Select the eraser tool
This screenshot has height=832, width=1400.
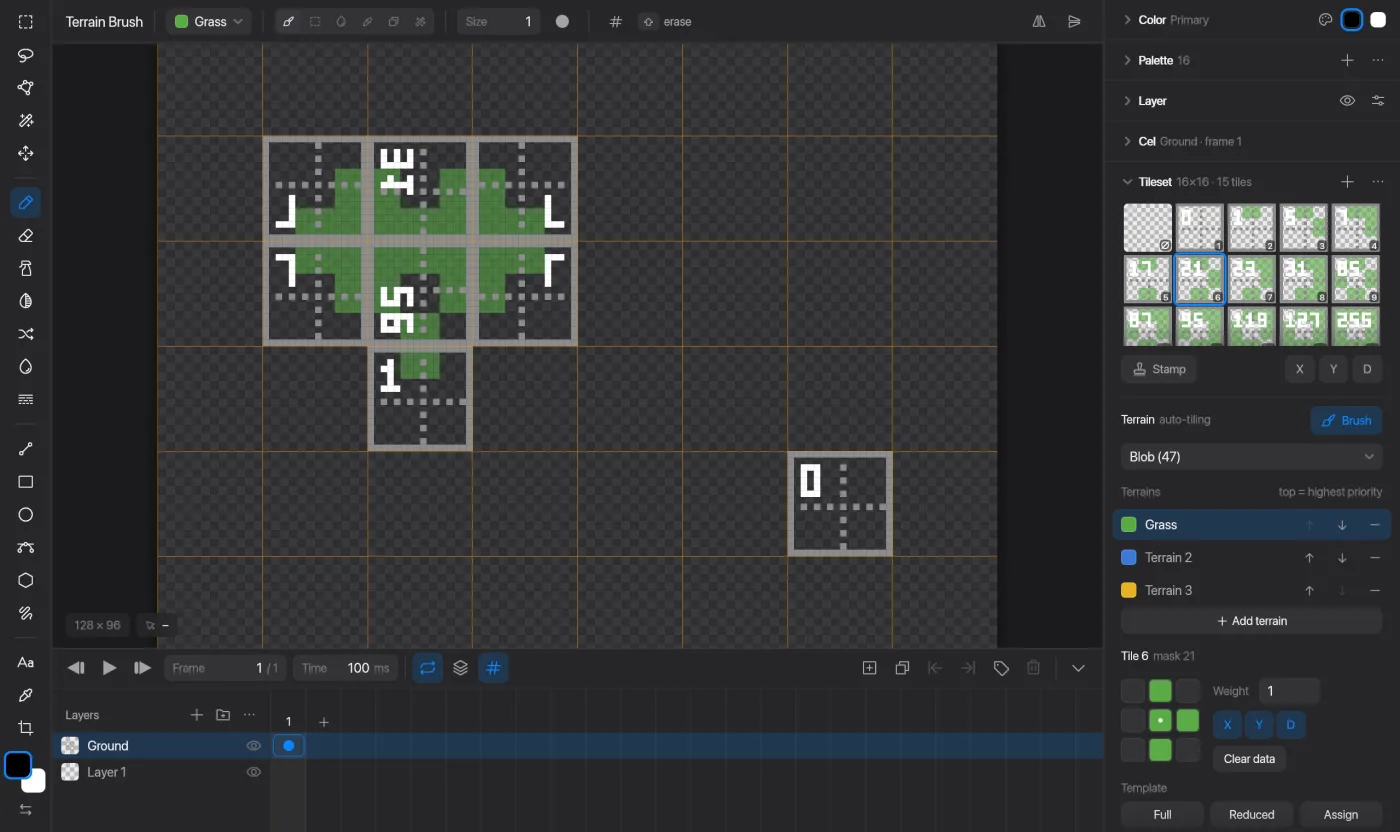click(26, 236)
